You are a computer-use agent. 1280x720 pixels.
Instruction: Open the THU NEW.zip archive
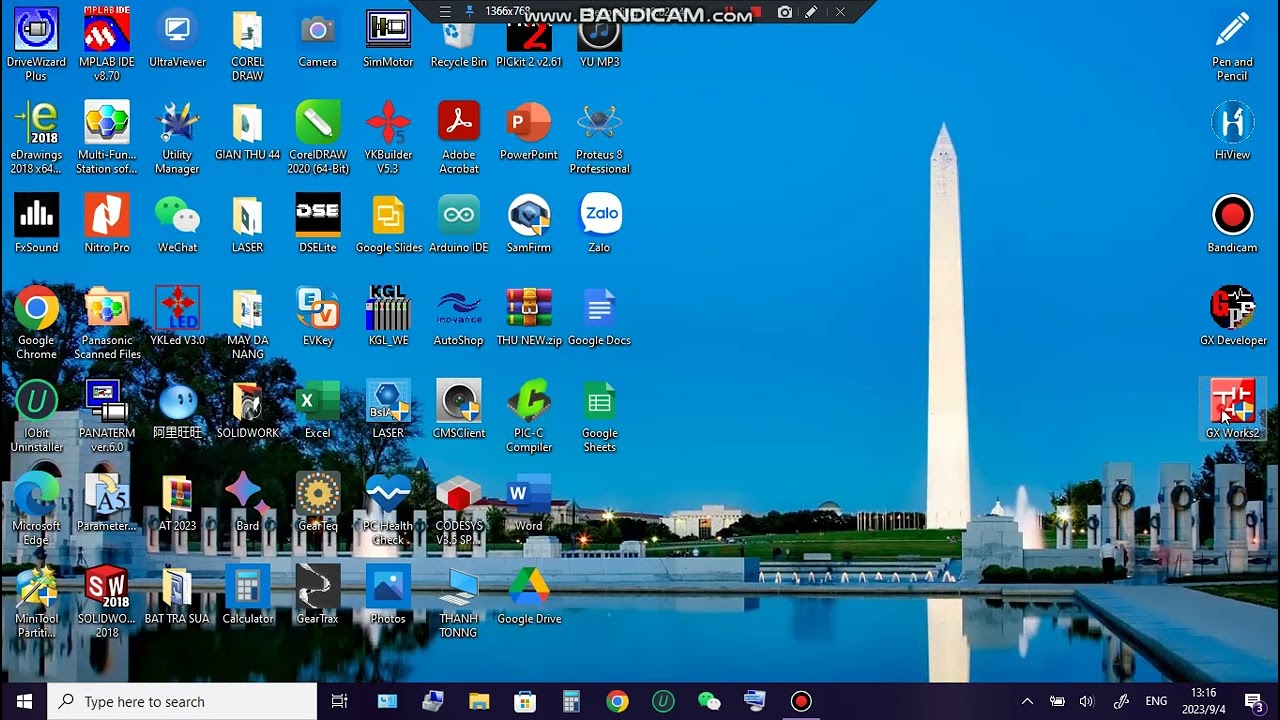click(x=529, y=316)
